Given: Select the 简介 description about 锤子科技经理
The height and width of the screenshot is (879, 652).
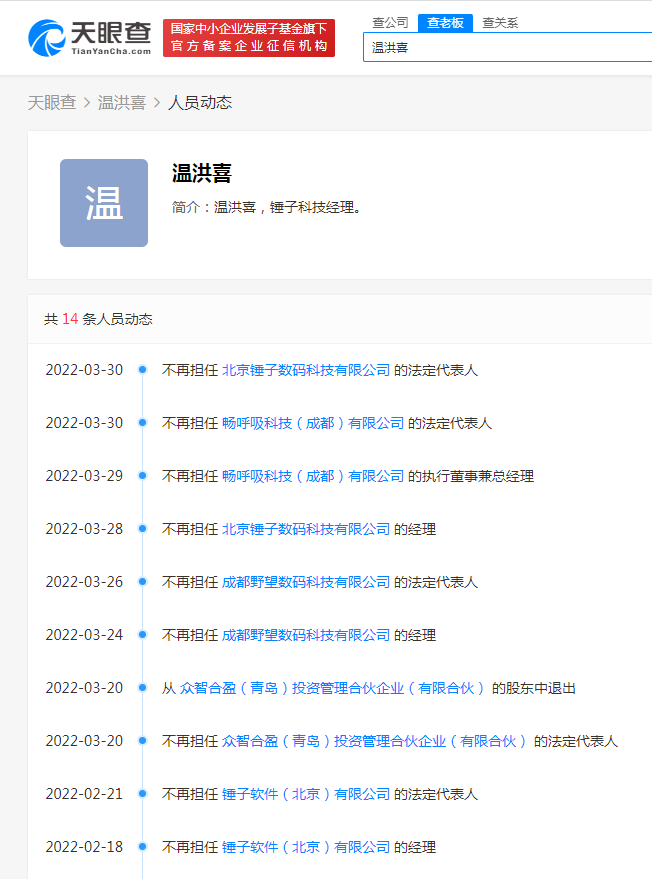Looking at the screenshot, I should (266, 207).
